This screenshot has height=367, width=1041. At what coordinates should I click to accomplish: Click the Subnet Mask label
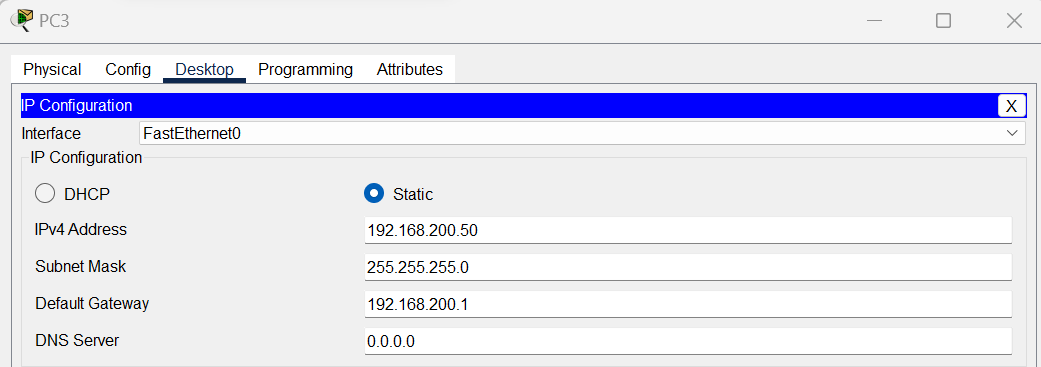(80, 267)
